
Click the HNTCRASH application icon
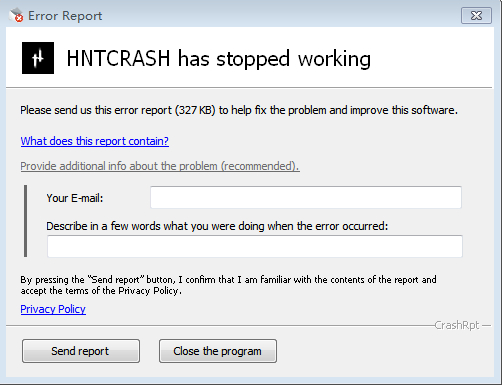[38, 58]
